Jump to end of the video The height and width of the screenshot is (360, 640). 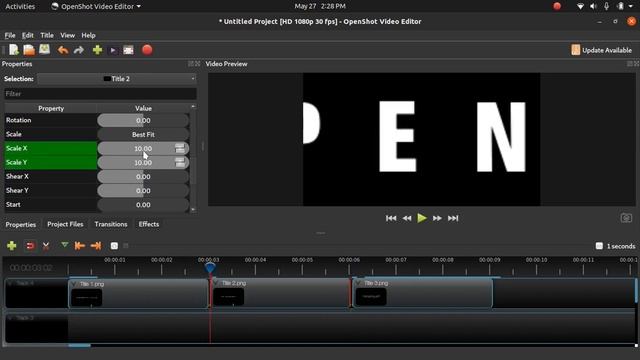[x=453, y=218]
